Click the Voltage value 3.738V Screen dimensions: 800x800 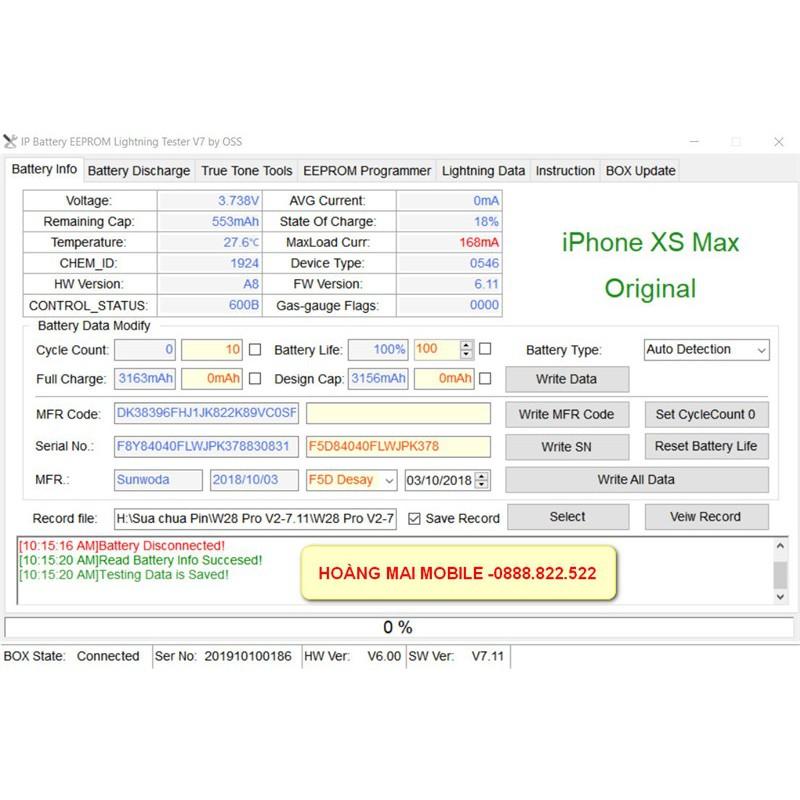[x=210, y=201]
